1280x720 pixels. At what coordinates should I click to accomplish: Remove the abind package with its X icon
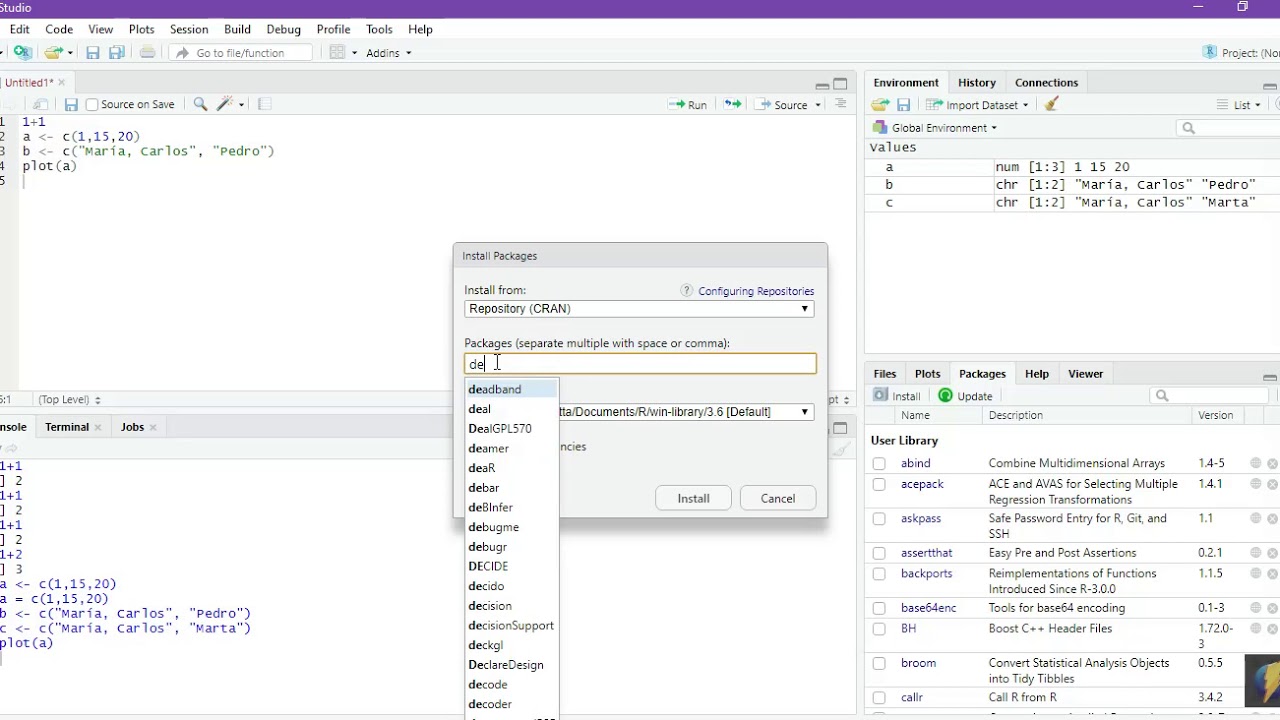tap(1272, 464)
